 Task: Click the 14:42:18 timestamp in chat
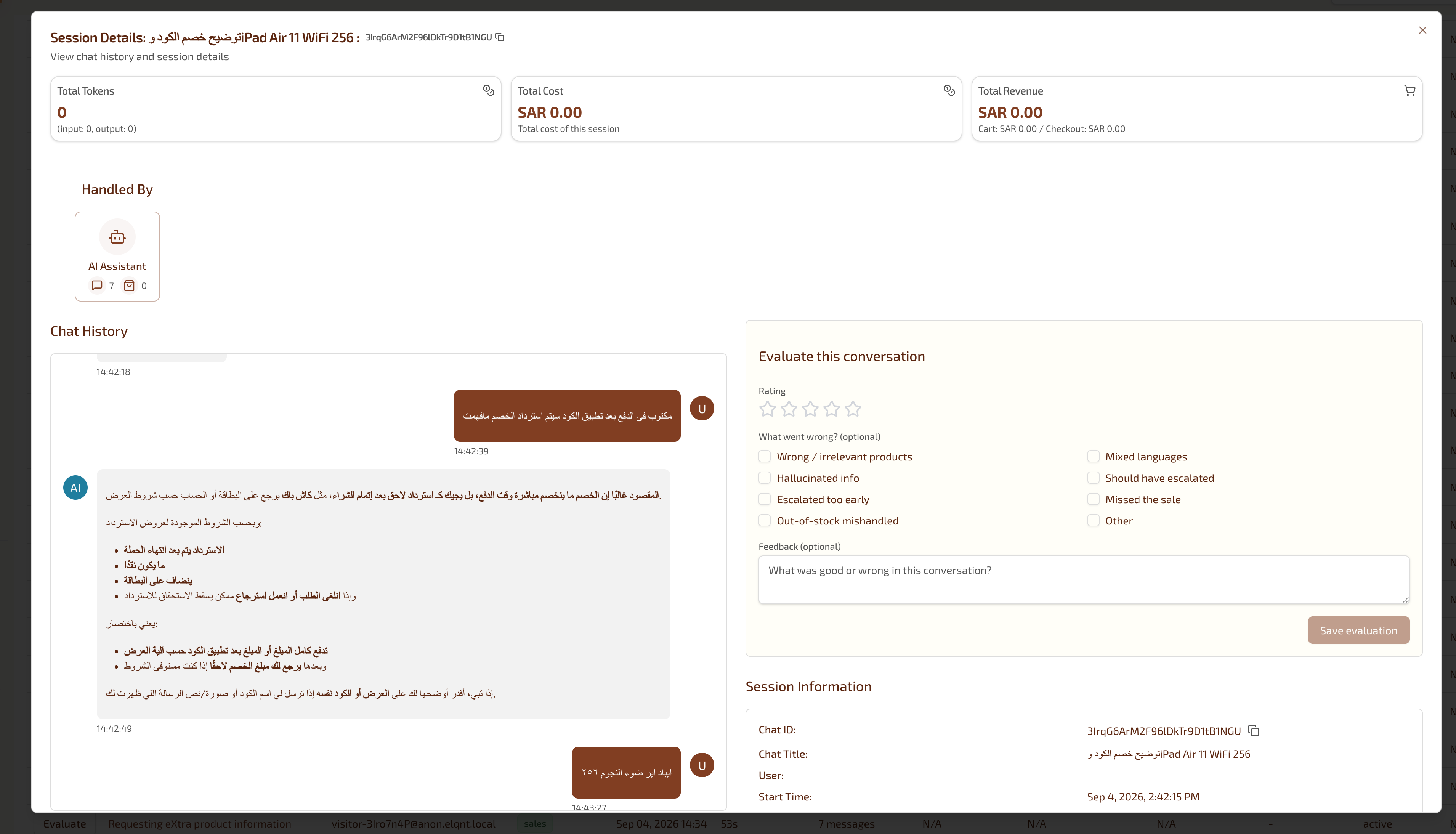click(114, 372)
